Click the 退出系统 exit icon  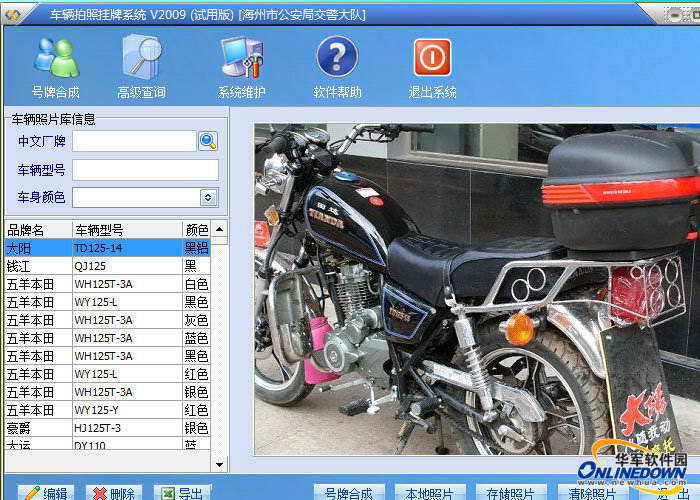[432, 67]
